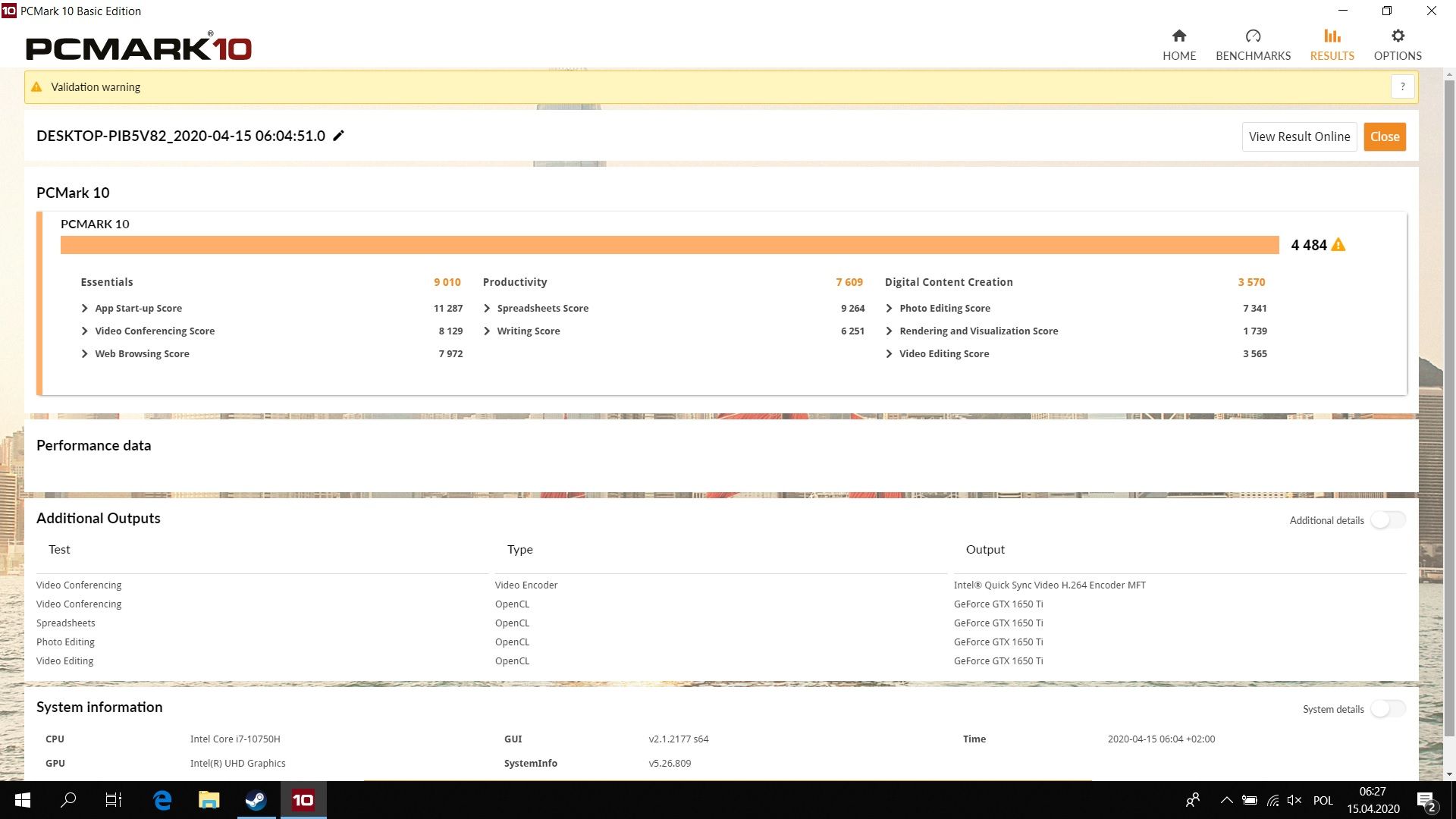
Task: Click the question mark help button
Action: coord(1402,87)
